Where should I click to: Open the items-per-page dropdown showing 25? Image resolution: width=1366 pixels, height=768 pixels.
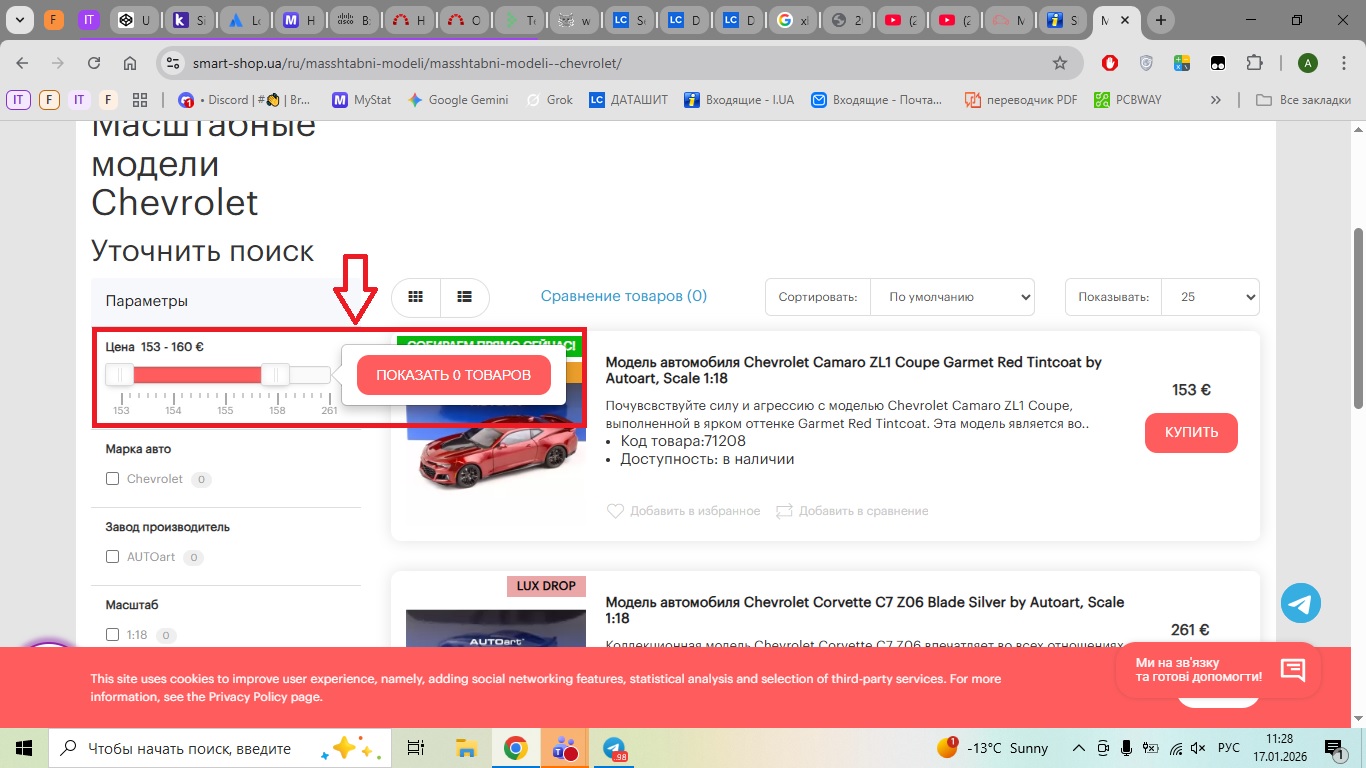tap(1210, 297)
